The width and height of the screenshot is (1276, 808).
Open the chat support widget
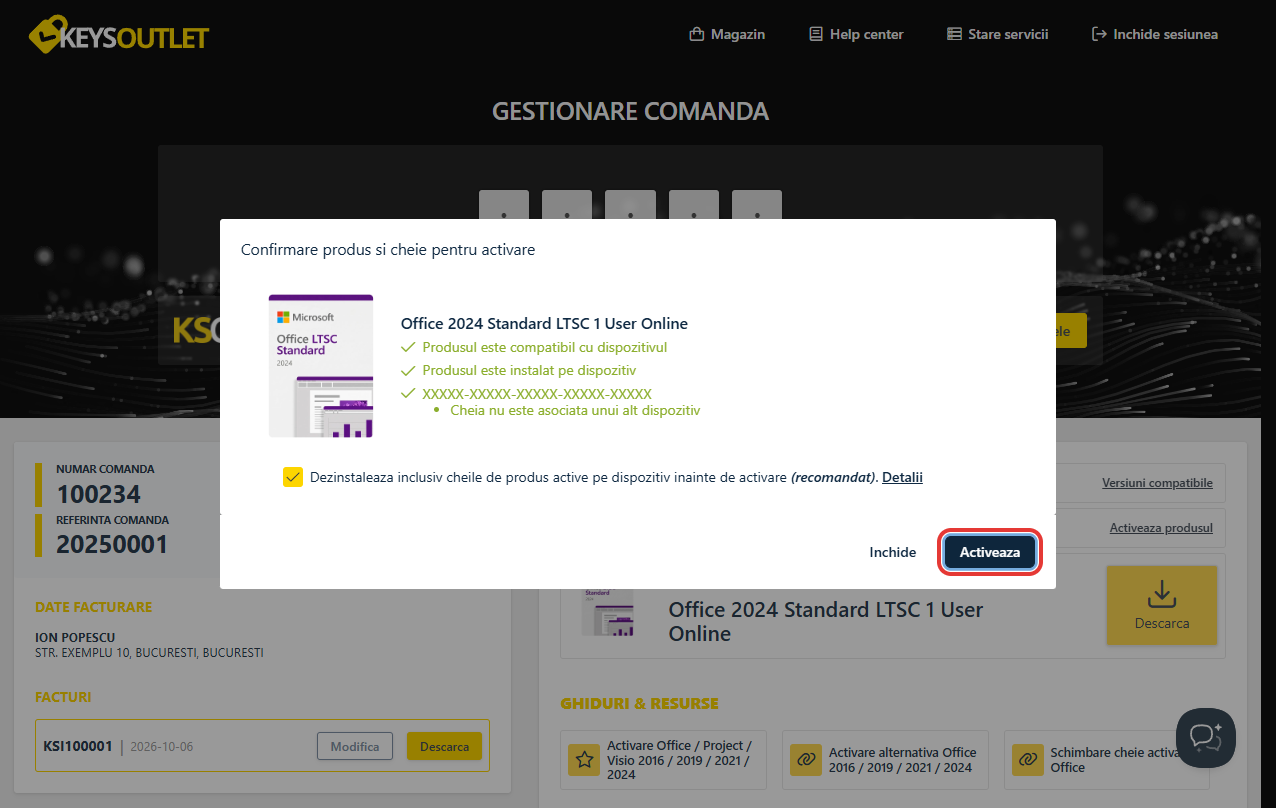coord(1206,738)
